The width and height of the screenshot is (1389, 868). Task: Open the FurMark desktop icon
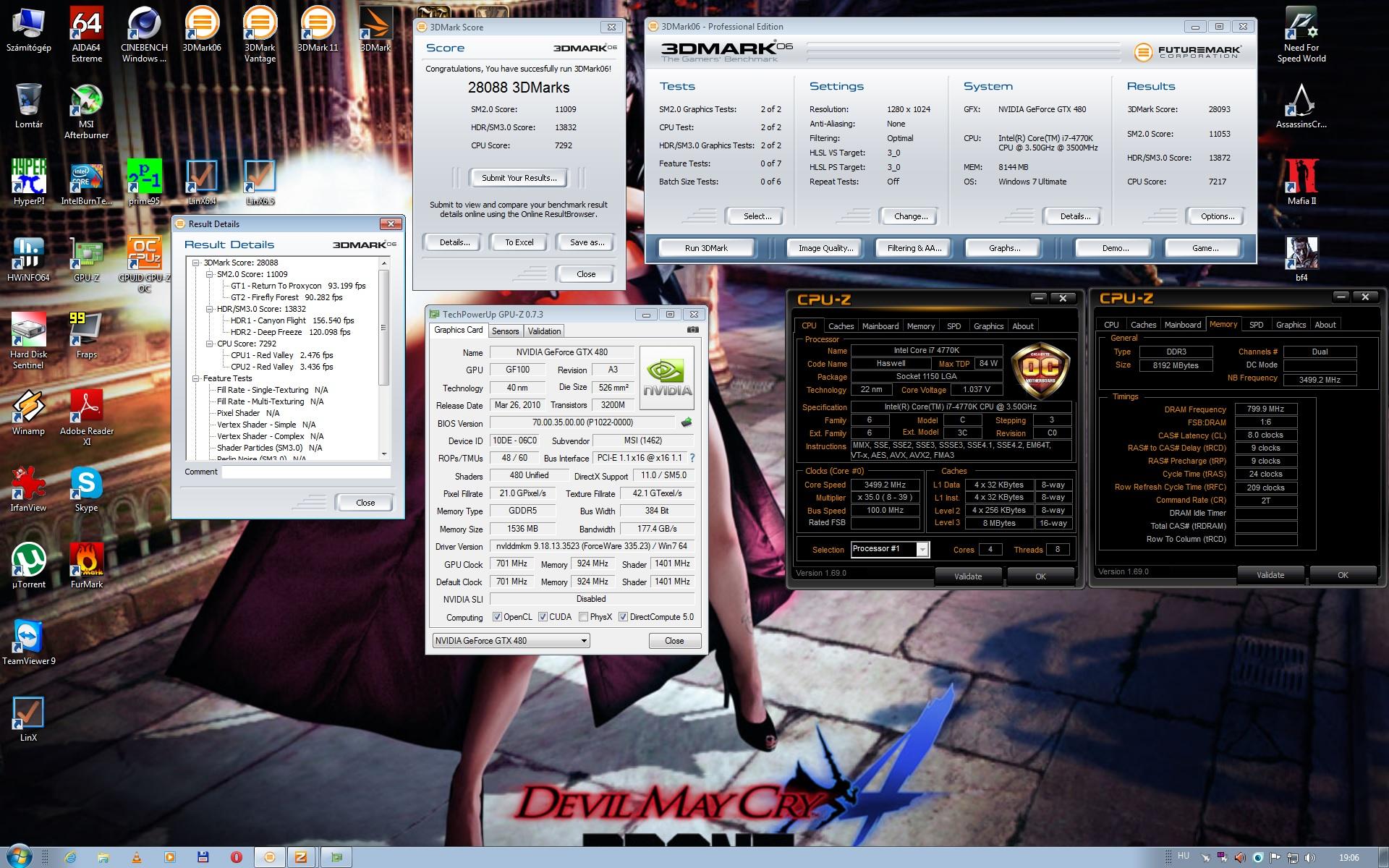(86, 566)
